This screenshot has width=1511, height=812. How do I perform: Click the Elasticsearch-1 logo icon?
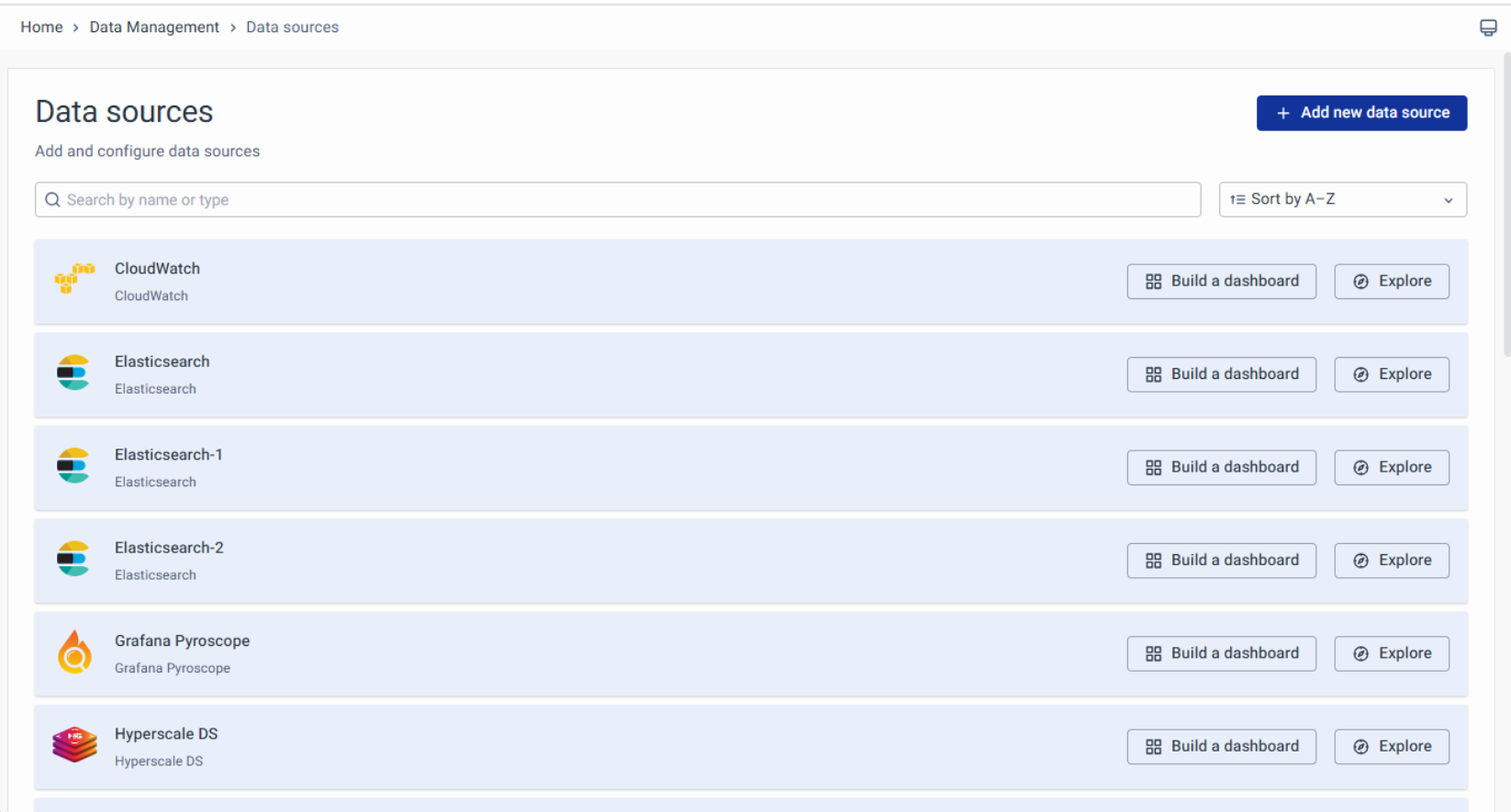point(73,466)
